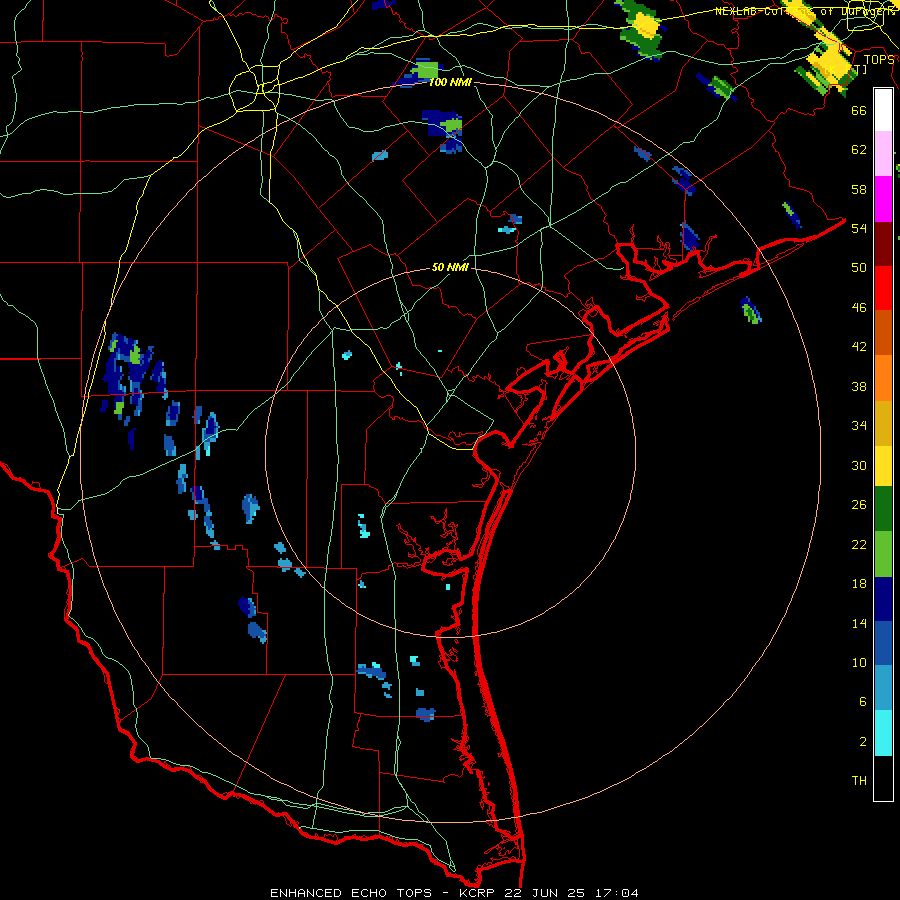Pick the mustard gold legend swatch
The width and height of the screenshot is (900, 900).
click(x=883, y=422)
